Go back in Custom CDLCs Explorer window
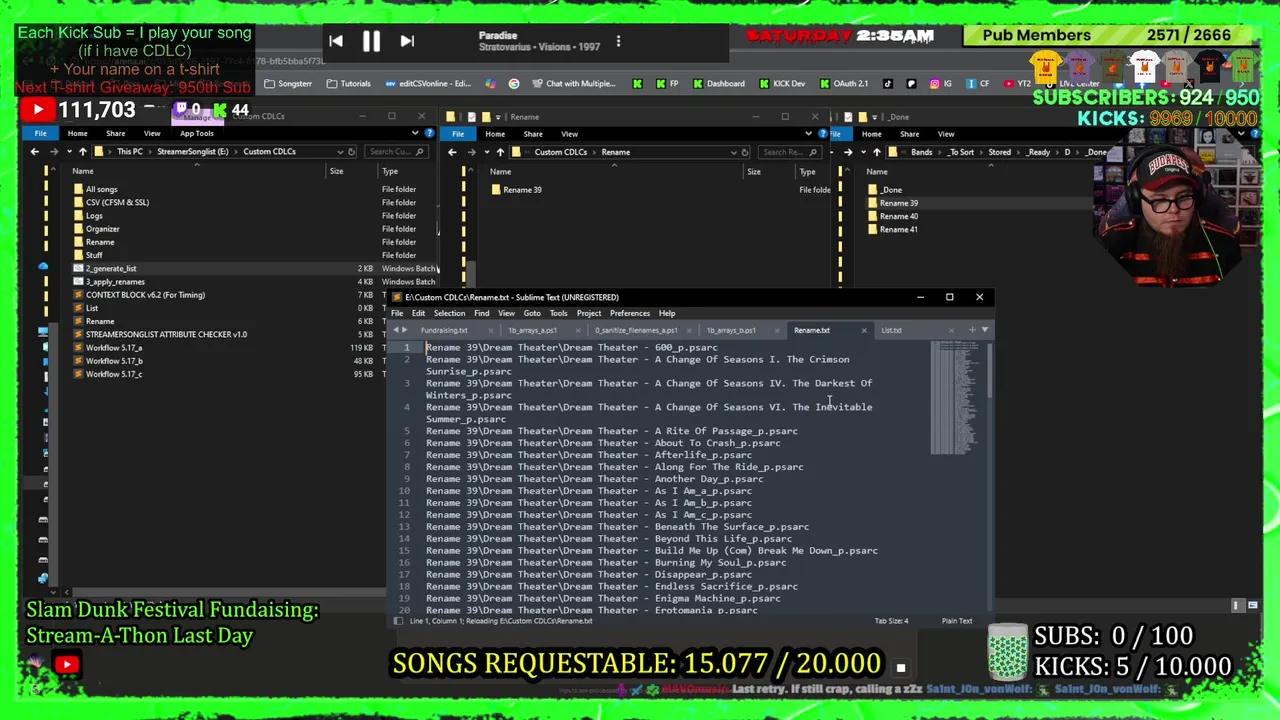Viewport: 1280px width, 720px height. 34,151
